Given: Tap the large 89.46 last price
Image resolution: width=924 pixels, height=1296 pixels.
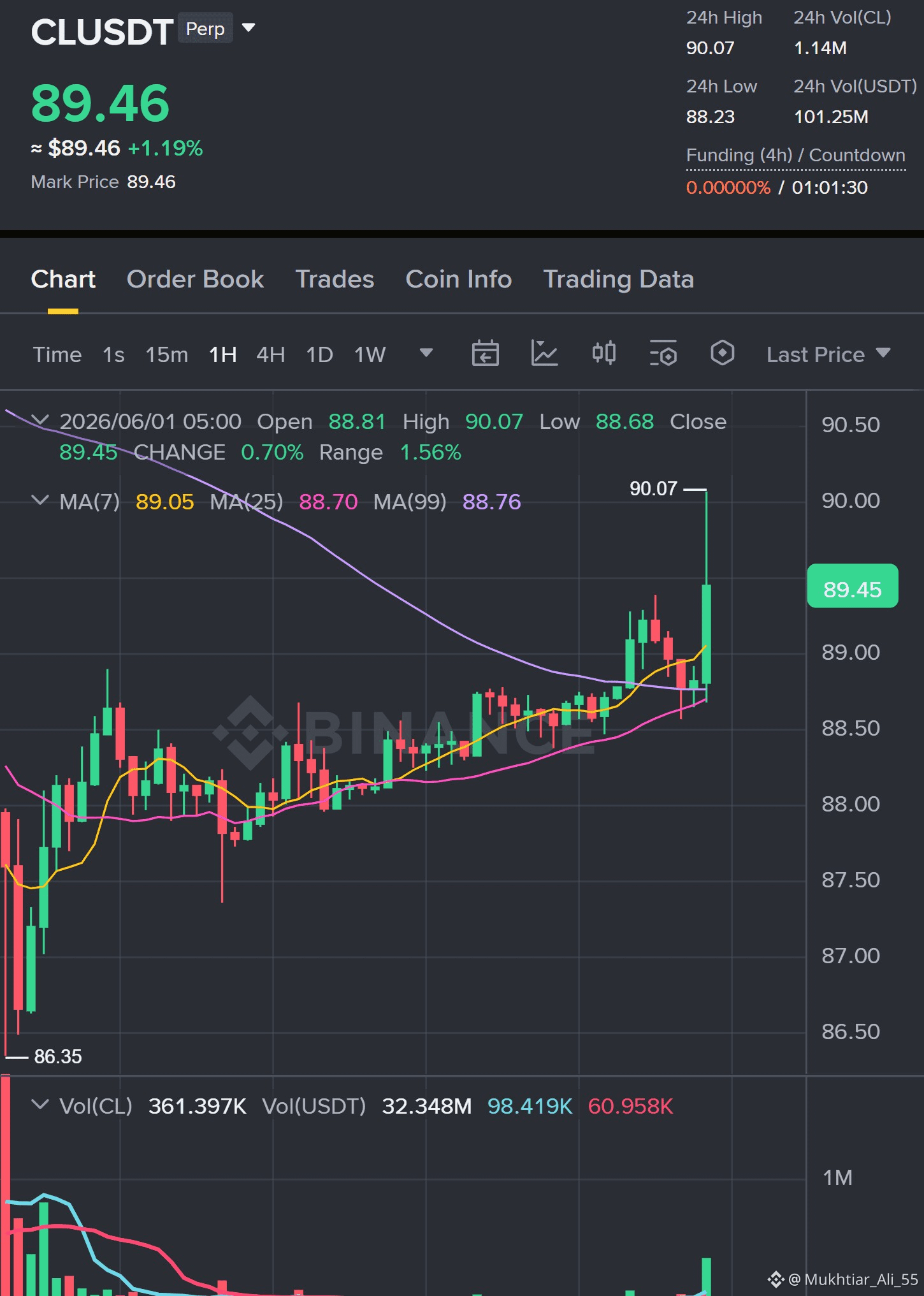Looking at the screenshot, I should [100, 103].
